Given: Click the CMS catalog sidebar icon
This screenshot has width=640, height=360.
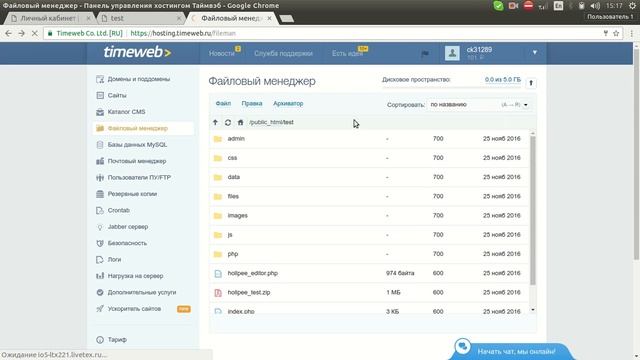Looking at the screenshot, I should 100,112.
